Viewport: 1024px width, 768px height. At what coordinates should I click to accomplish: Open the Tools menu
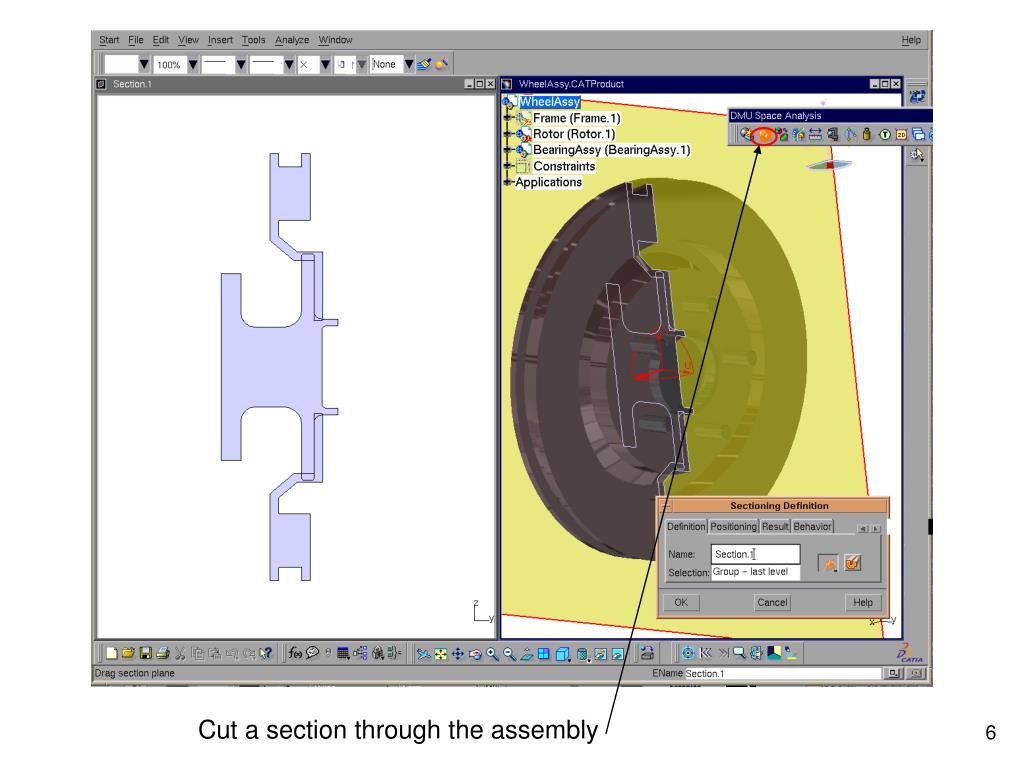coord(253,40)
